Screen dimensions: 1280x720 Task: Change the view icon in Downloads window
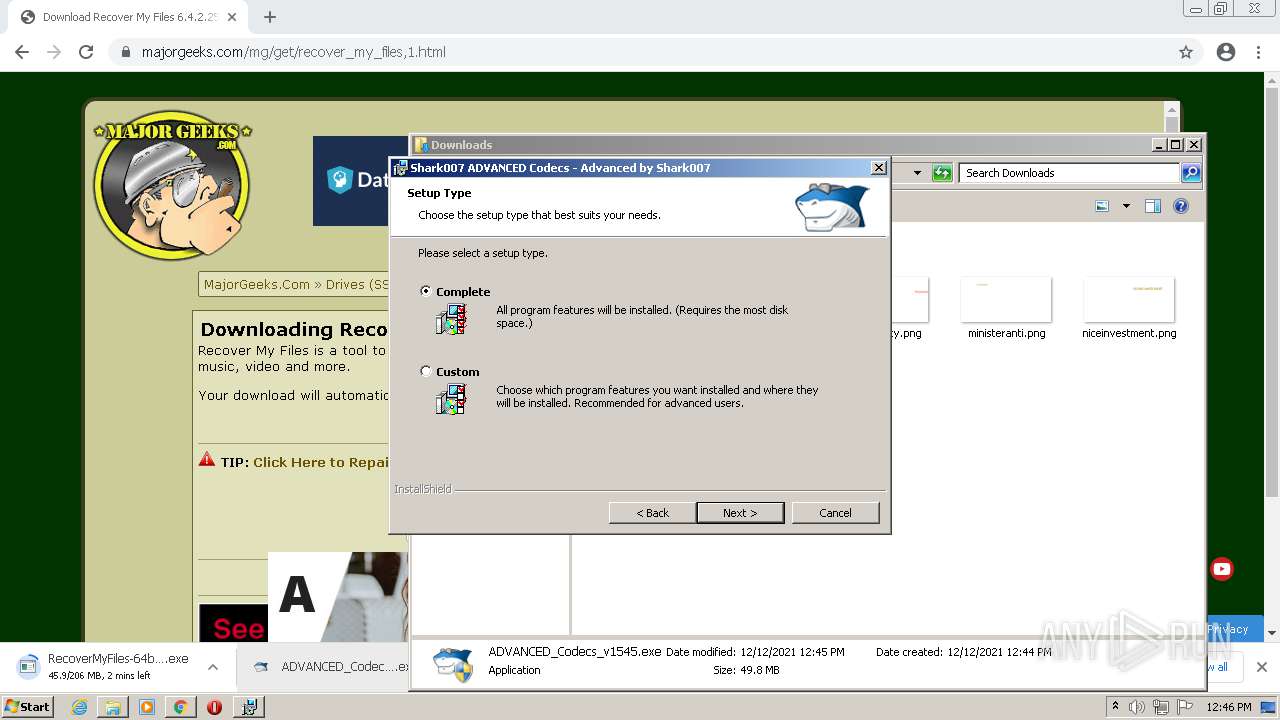click(1102, 206)
